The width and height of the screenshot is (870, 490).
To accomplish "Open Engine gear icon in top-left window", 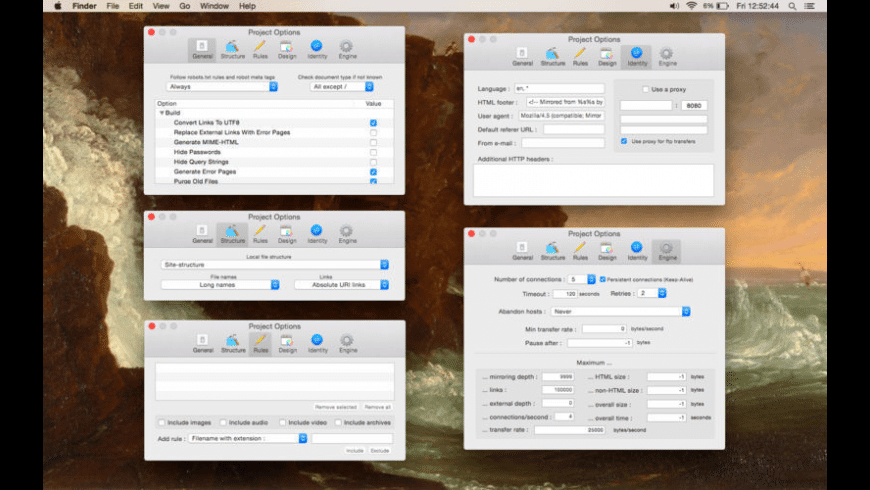I will (x=347, y=49).
